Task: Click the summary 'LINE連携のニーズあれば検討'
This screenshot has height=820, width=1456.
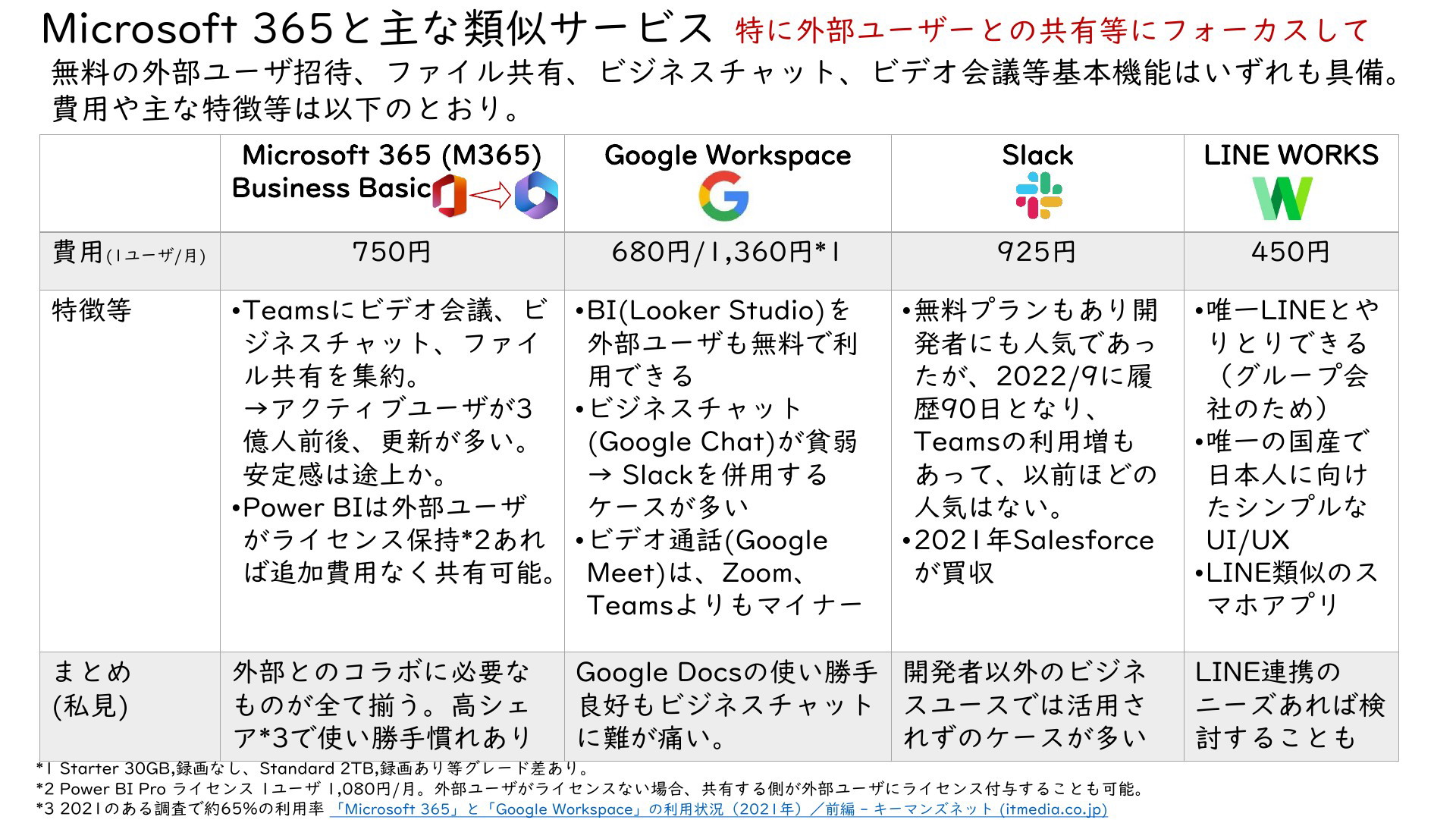Action: (1291, 705)
